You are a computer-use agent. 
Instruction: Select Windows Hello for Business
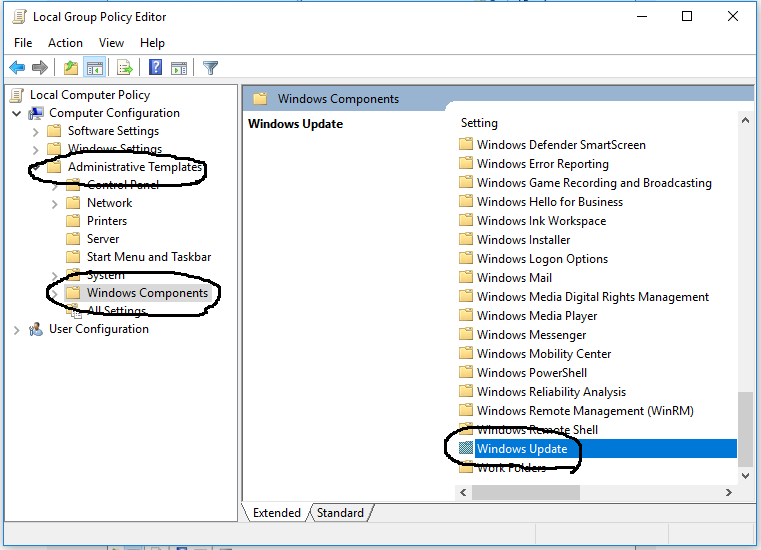tap(549, 201)
